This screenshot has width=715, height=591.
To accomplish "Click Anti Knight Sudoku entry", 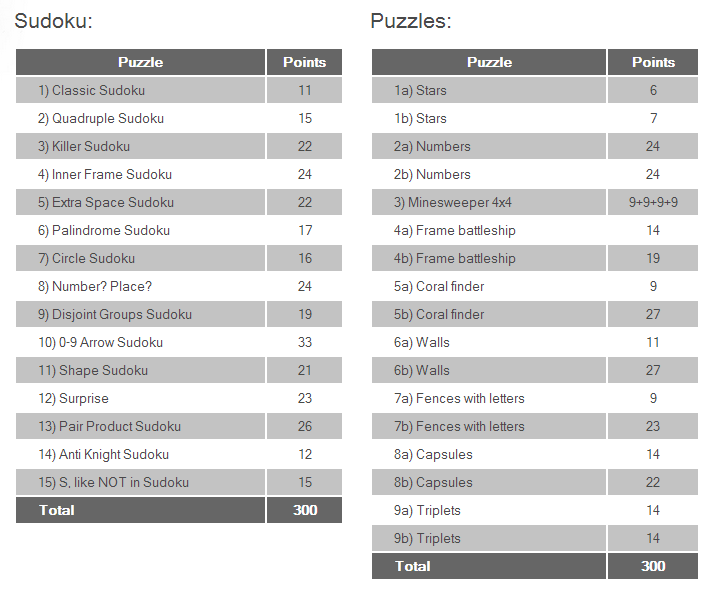I will (103, 454).
